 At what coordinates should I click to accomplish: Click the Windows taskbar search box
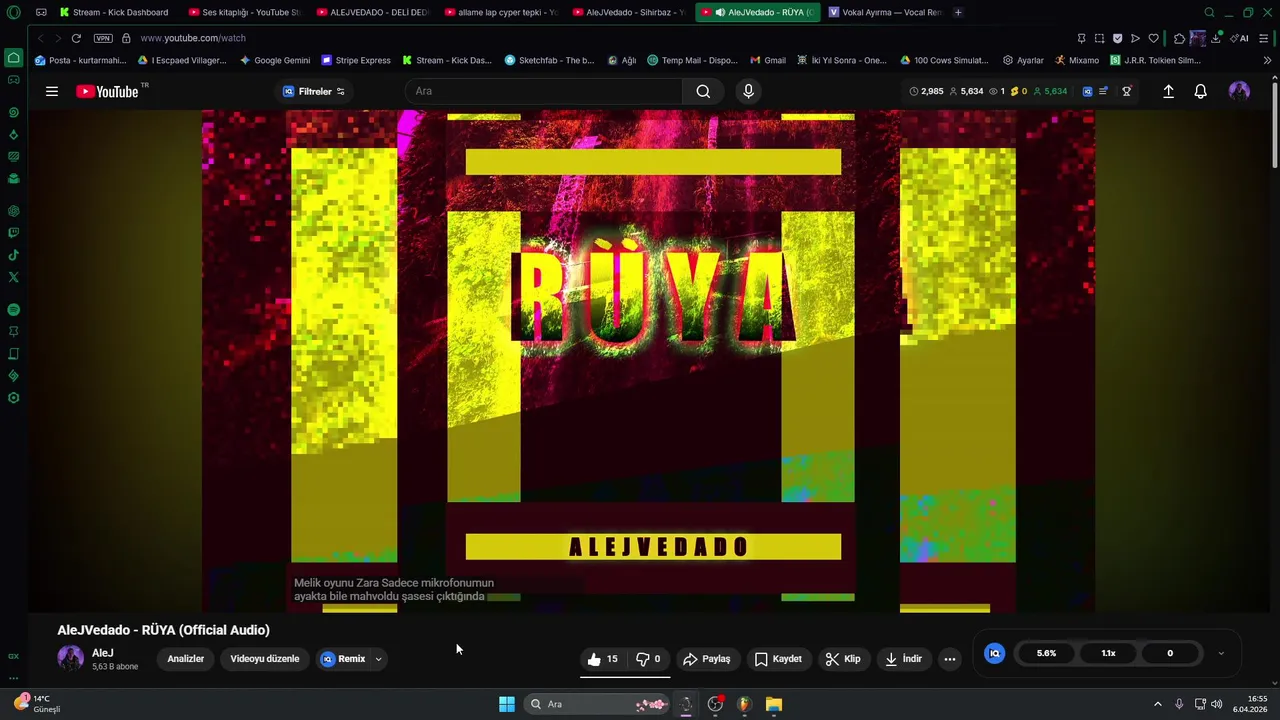597,704
